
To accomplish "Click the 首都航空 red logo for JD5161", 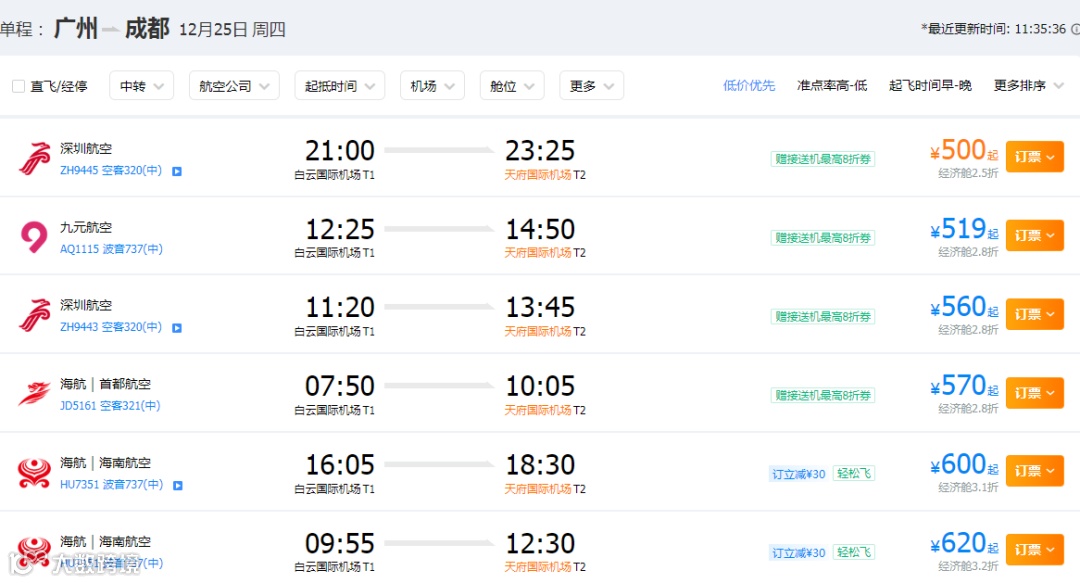I will point(34,393).
